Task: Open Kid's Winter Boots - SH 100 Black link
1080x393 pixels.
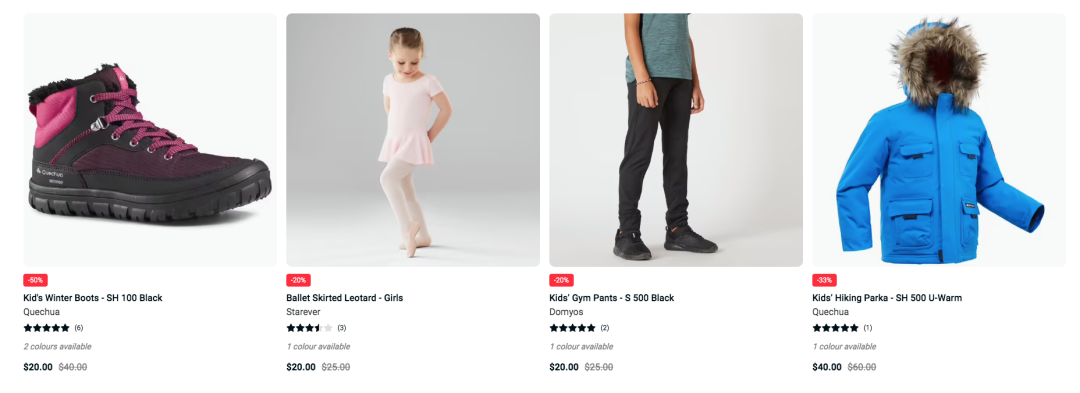Action: [x=93, y=298]
